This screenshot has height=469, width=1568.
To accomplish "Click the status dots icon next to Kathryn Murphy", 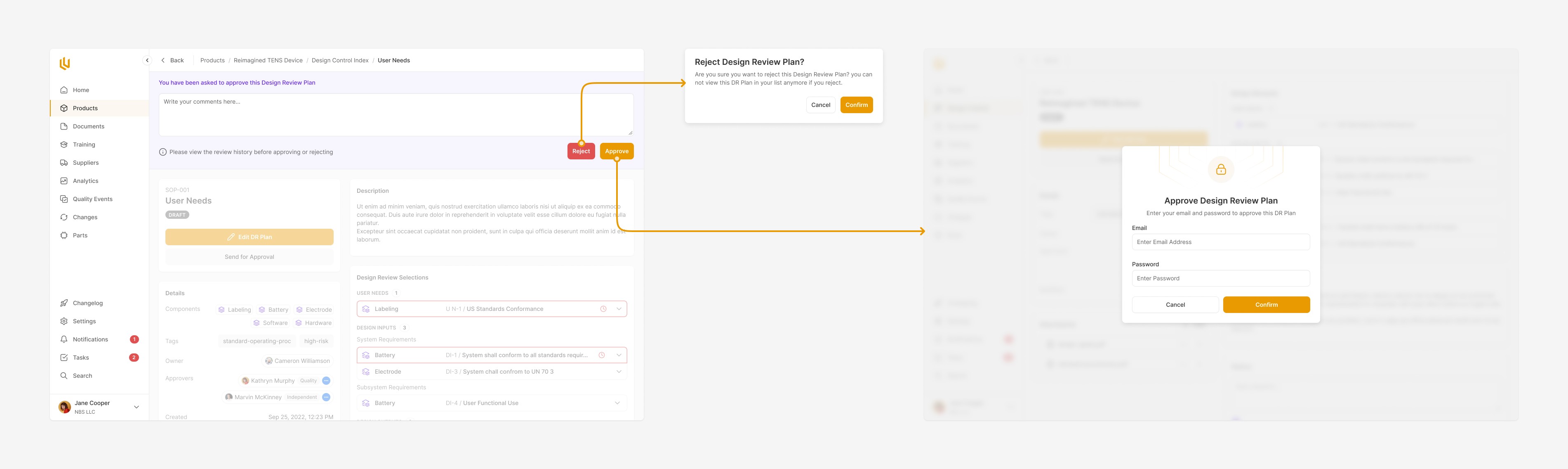I will point(326,381).
